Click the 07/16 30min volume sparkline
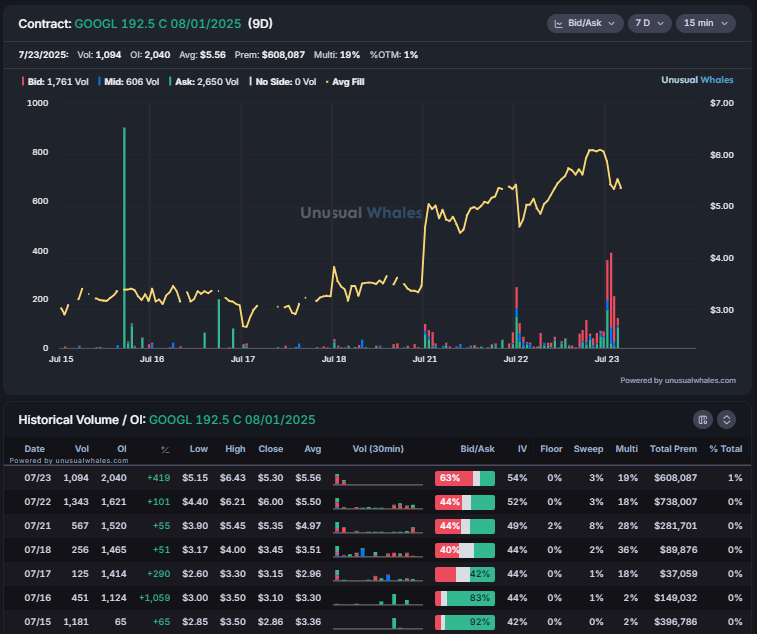Viewport: 757px width, 634px height. pos(378,598)
